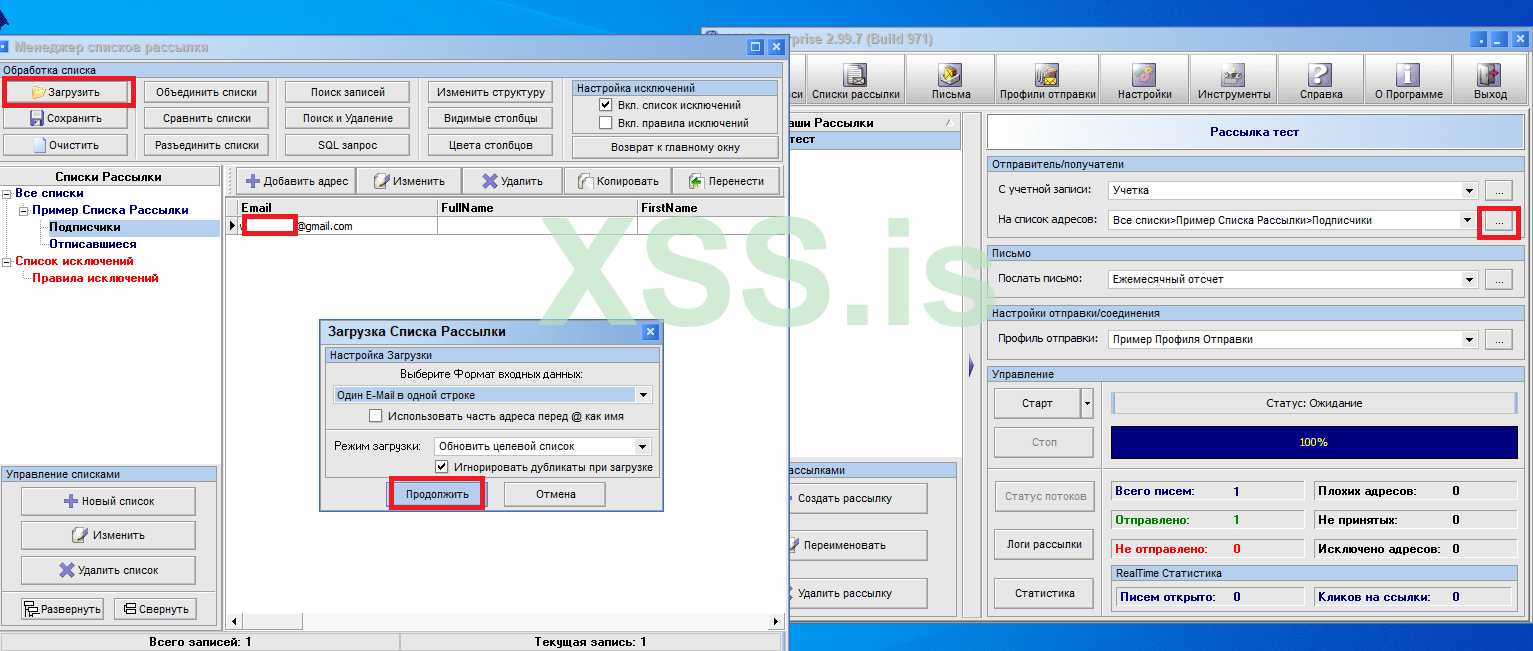Viewport: 1533px width, 651px height.
Task: Check Использовать часть адреса перед @ как имя
Action: (376, 416)
